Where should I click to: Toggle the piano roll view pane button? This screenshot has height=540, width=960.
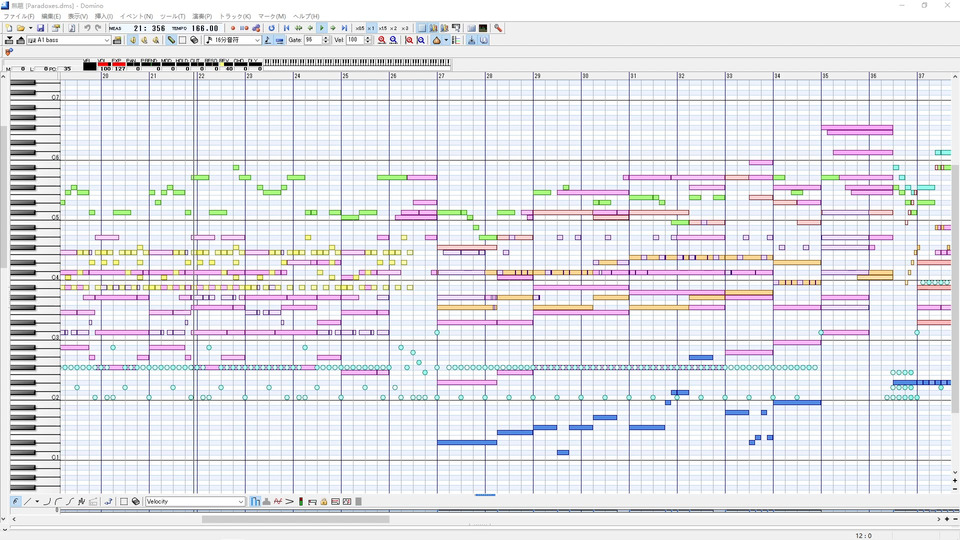click(x=422, y=28)
